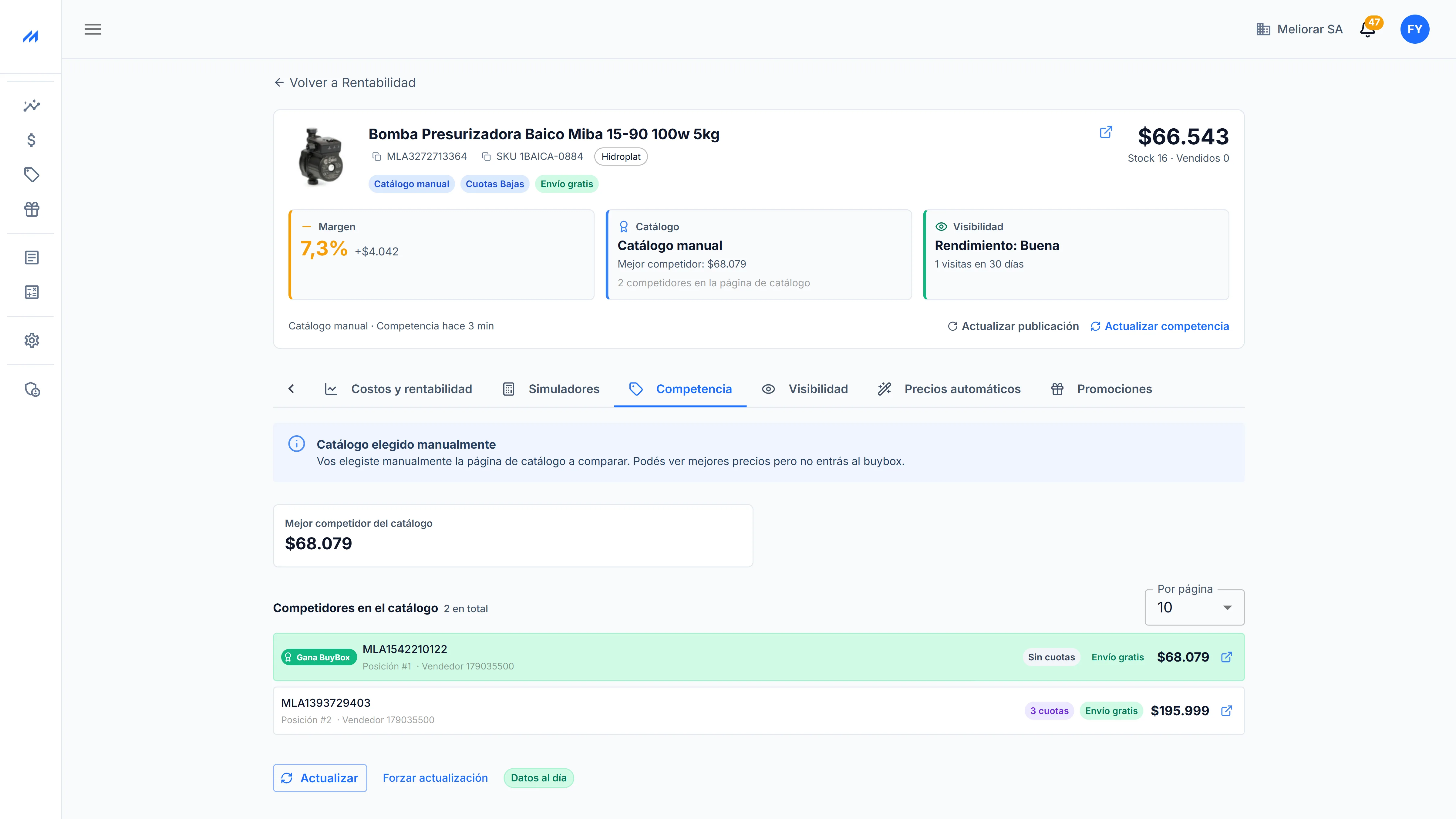
Task: Open the shield clock sidebar icon
Action: (32, 389)
